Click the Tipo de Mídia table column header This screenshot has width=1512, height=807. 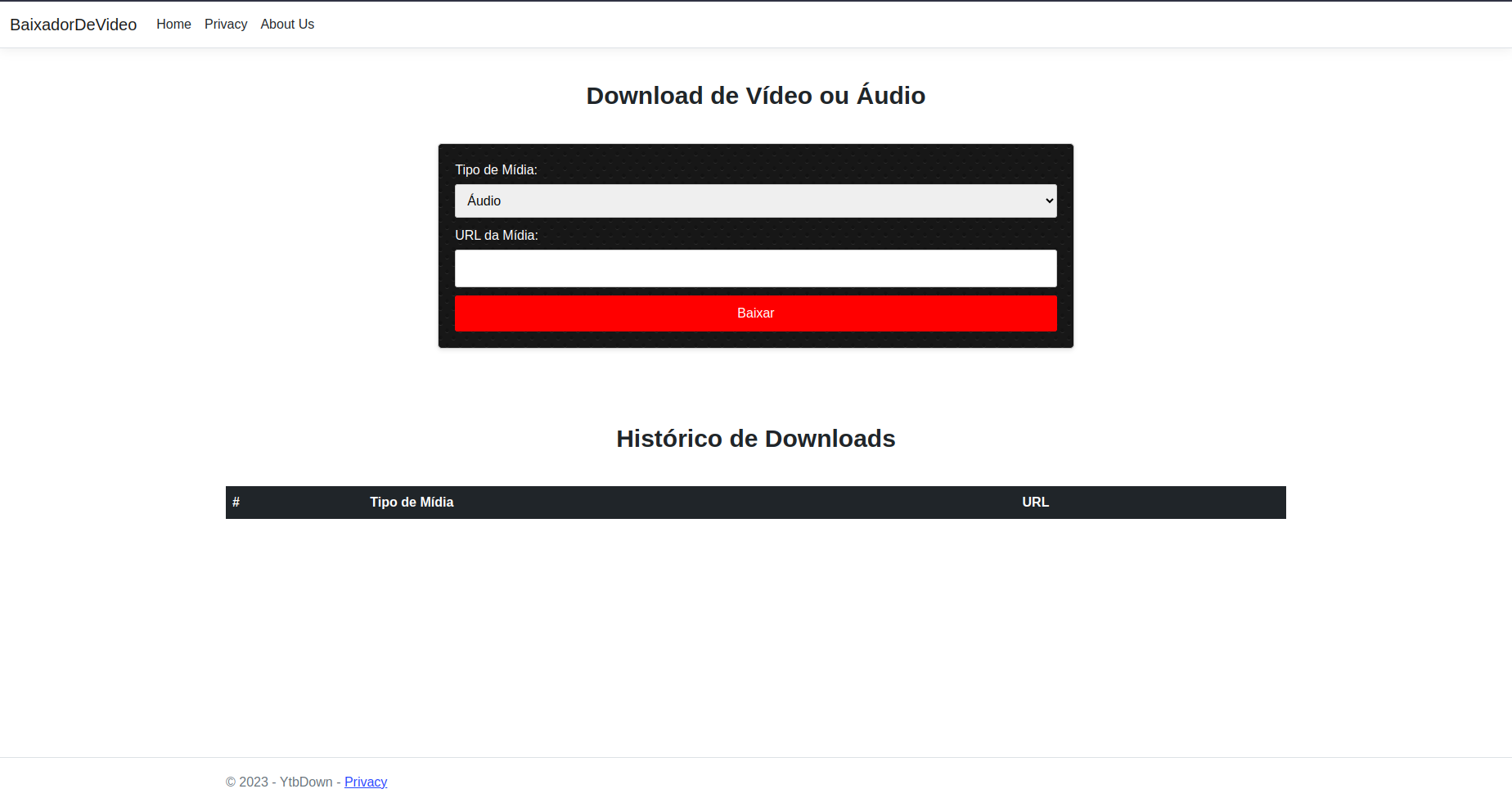(x=412, y=502)
